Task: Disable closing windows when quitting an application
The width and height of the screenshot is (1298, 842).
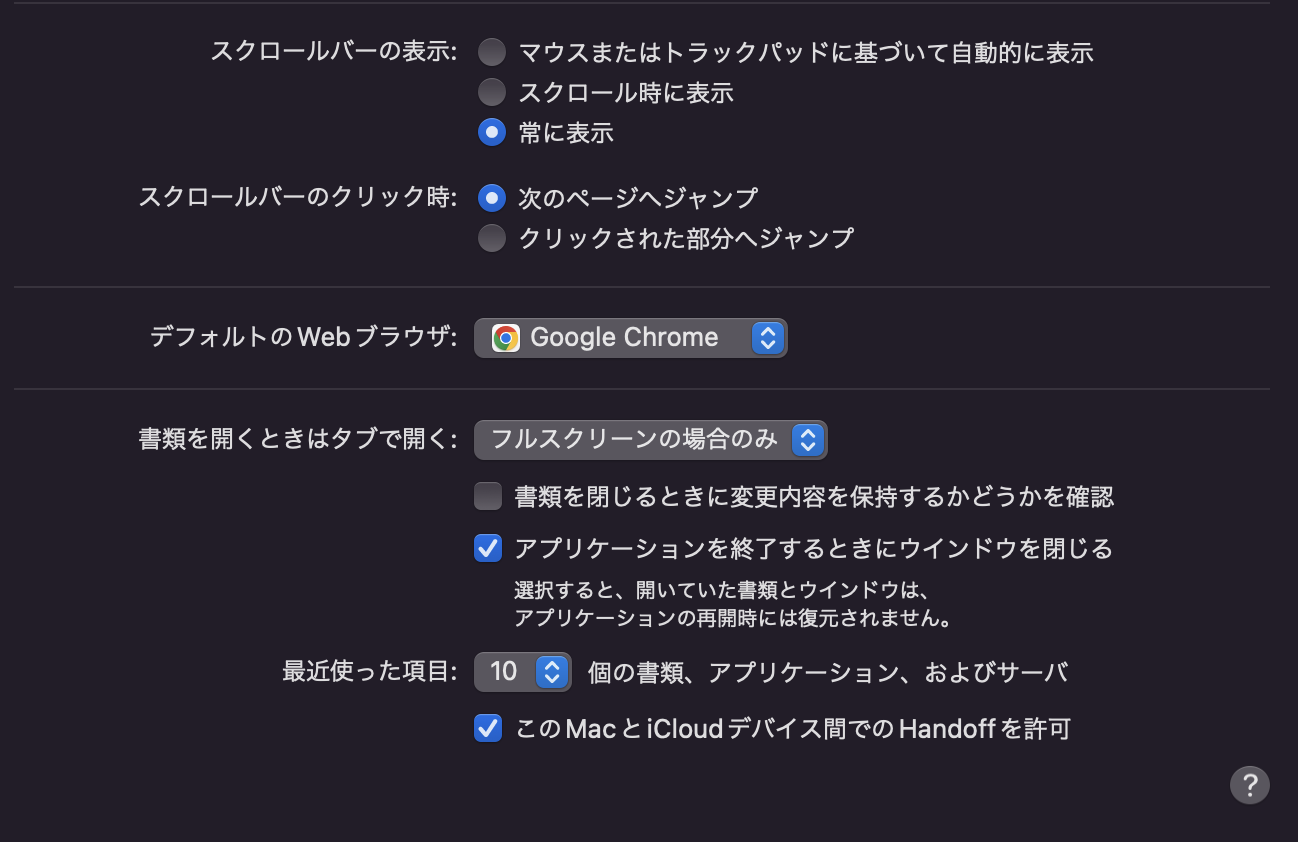Action: (x=487, y=548)
